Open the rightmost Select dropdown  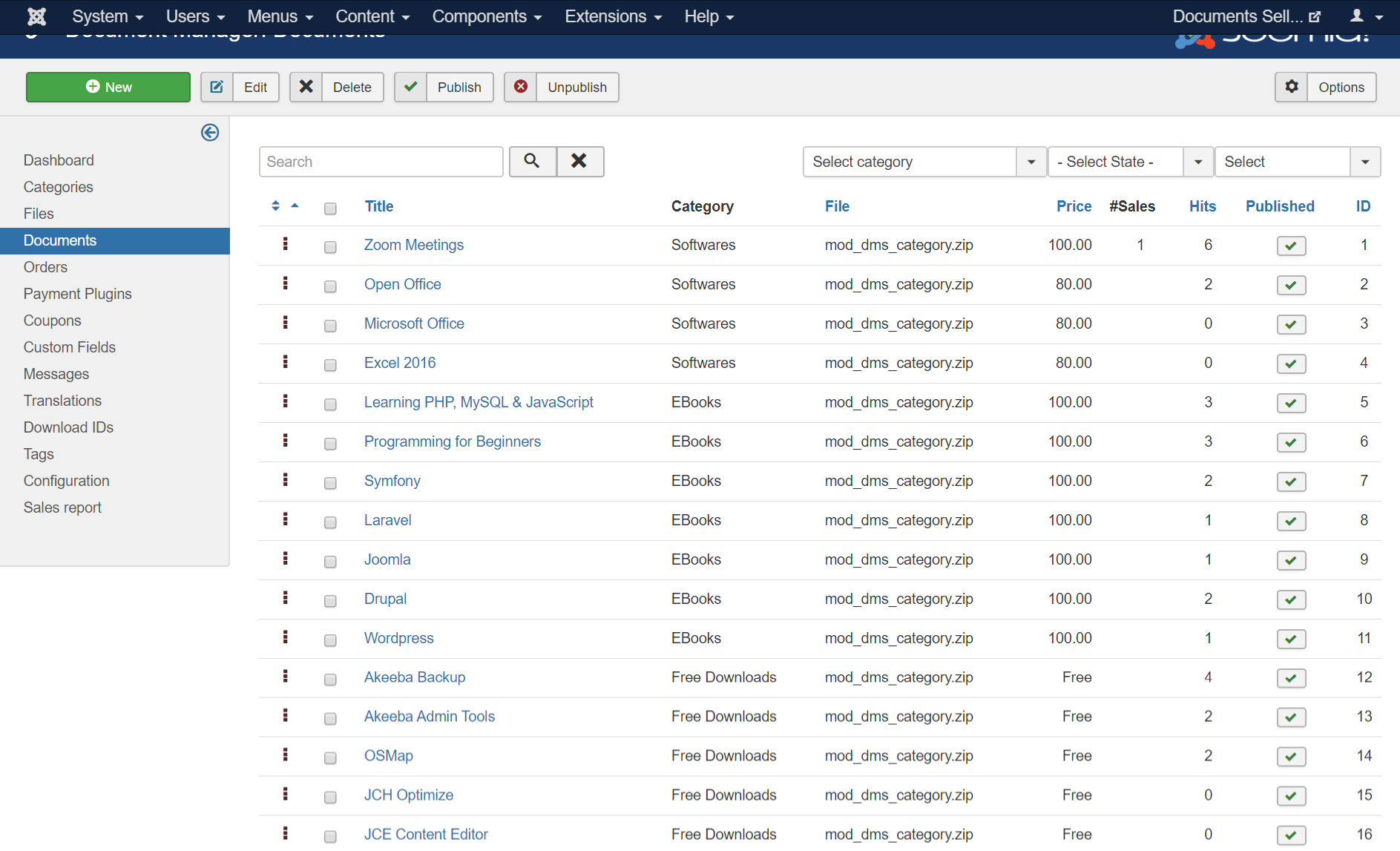(1298, 162)
